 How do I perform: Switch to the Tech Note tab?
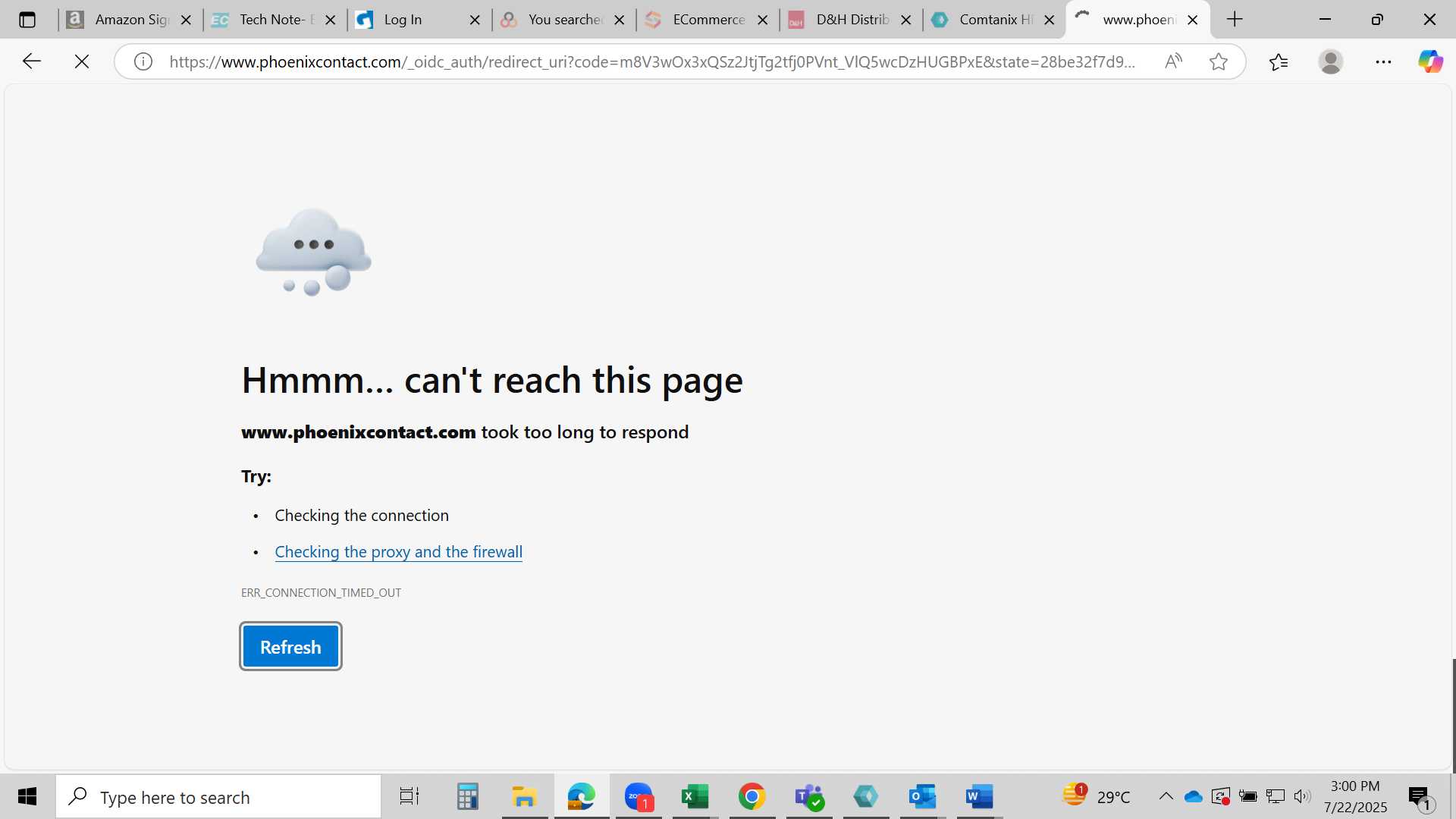(x=273, y=20)
